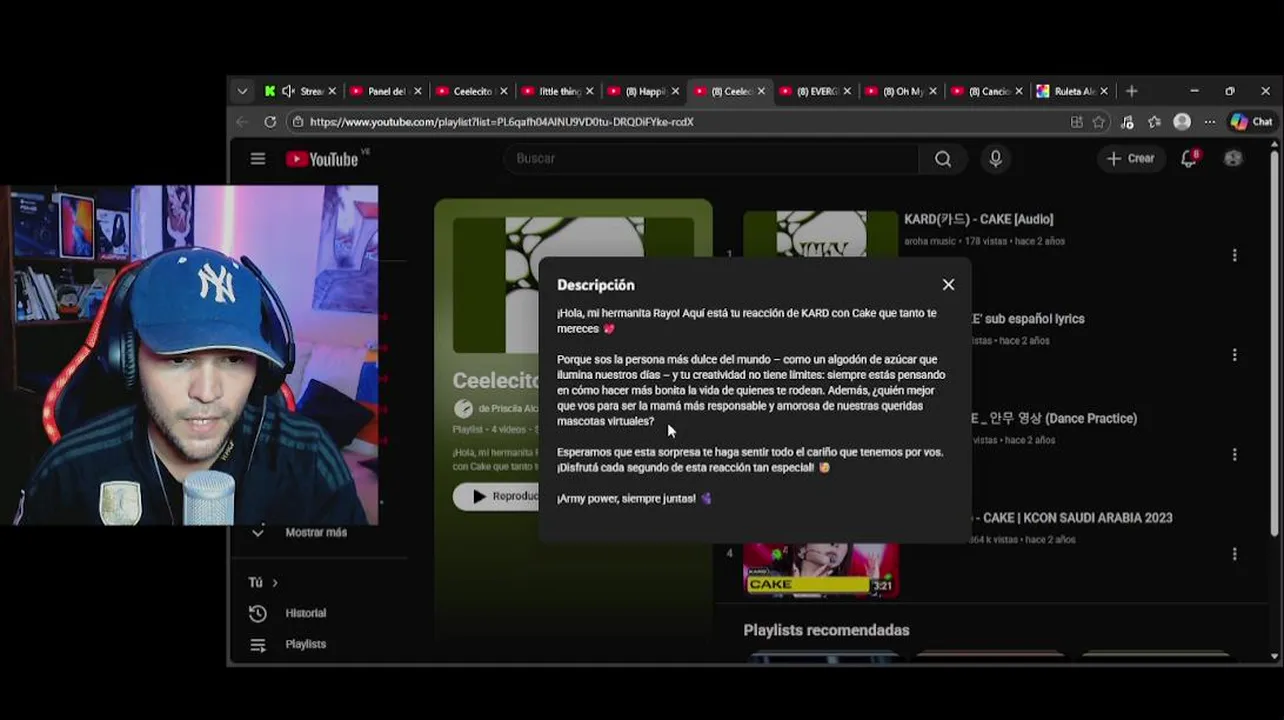Viewport: 1284px width, 720px height.
Task: Open the Crear create menu
Action: pyautogui.click(x=1130, y=158)
